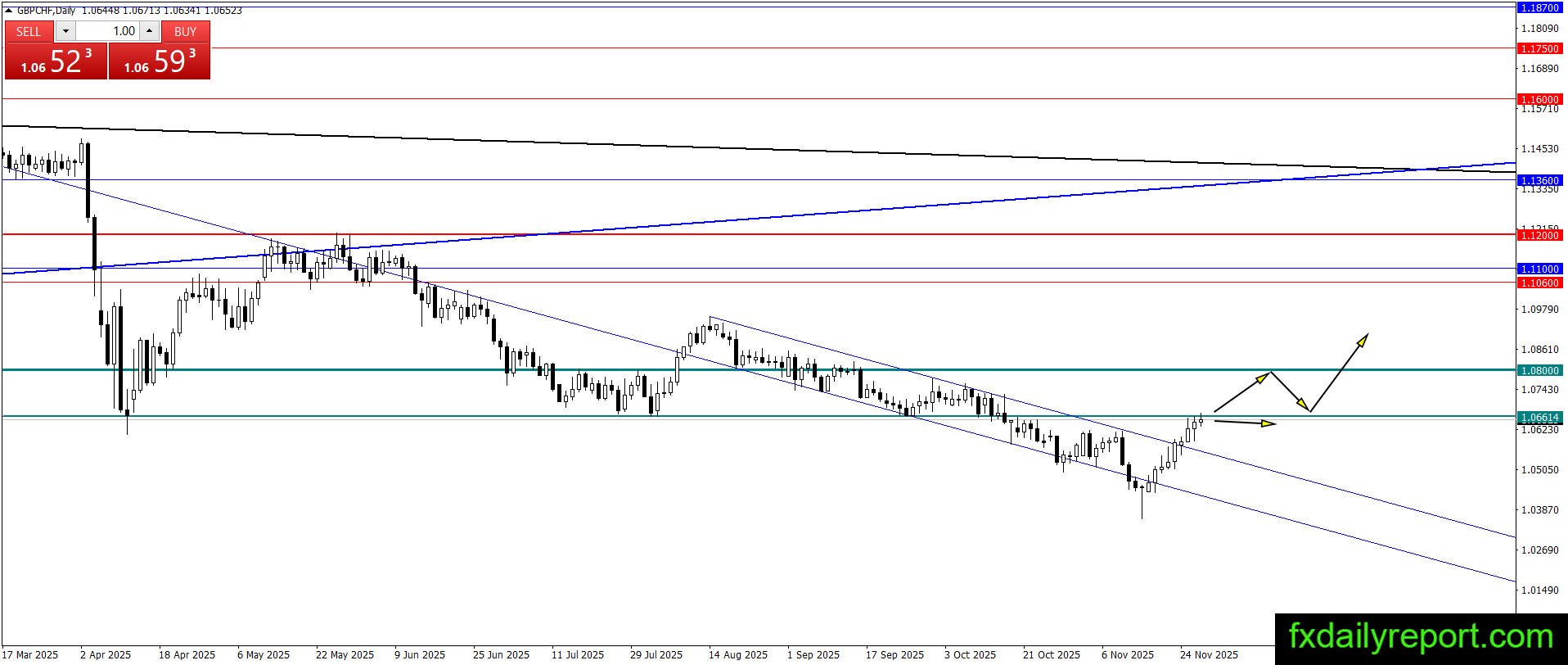Decrease the trade volume with down arrow

coord(66,31)
